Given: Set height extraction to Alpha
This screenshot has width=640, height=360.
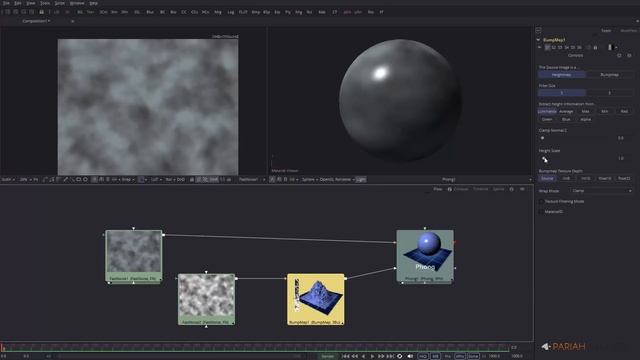Looking at the screenshot, I should [x=586, y=120].
